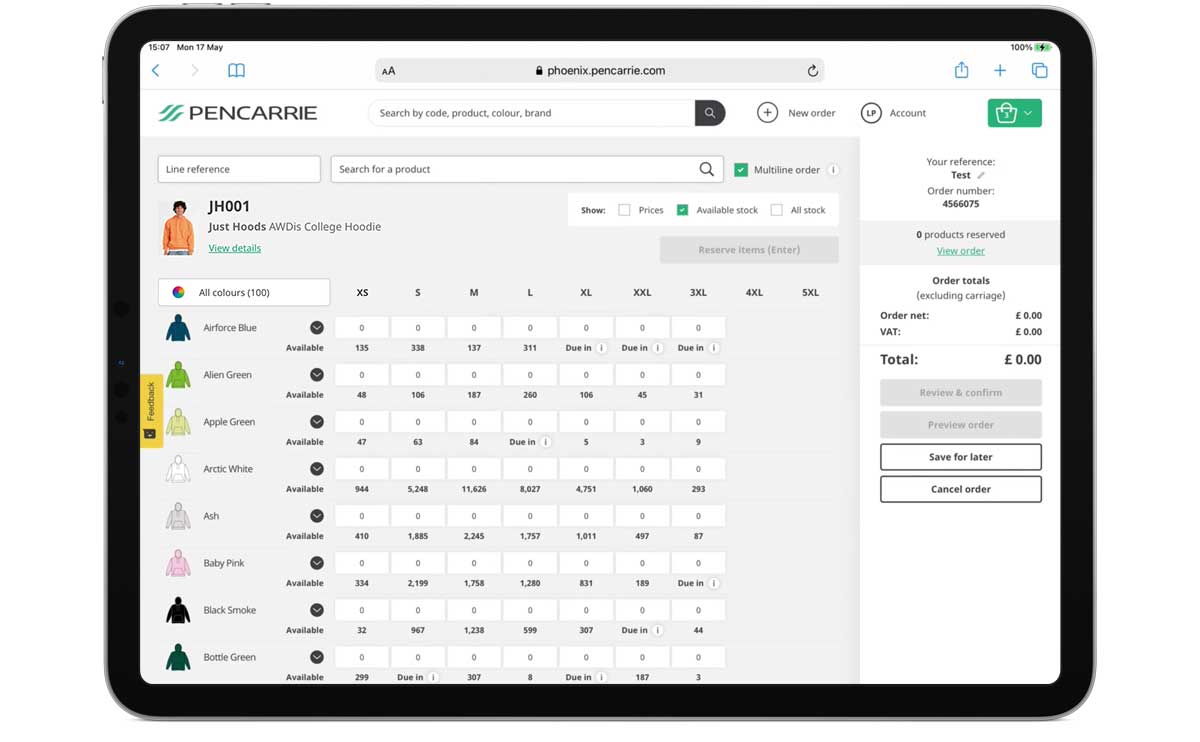Open the LP account icon
1200x742 pixels.
(x=870, y=113)
